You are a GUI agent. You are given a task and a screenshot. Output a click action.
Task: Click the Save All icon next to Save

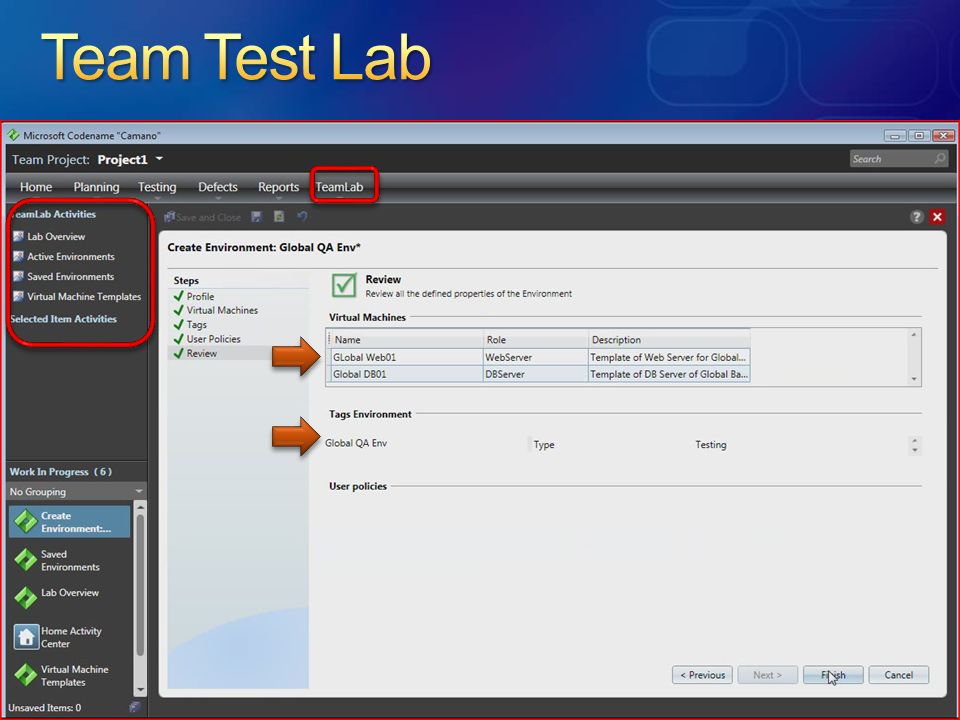(x=279, y=216)
